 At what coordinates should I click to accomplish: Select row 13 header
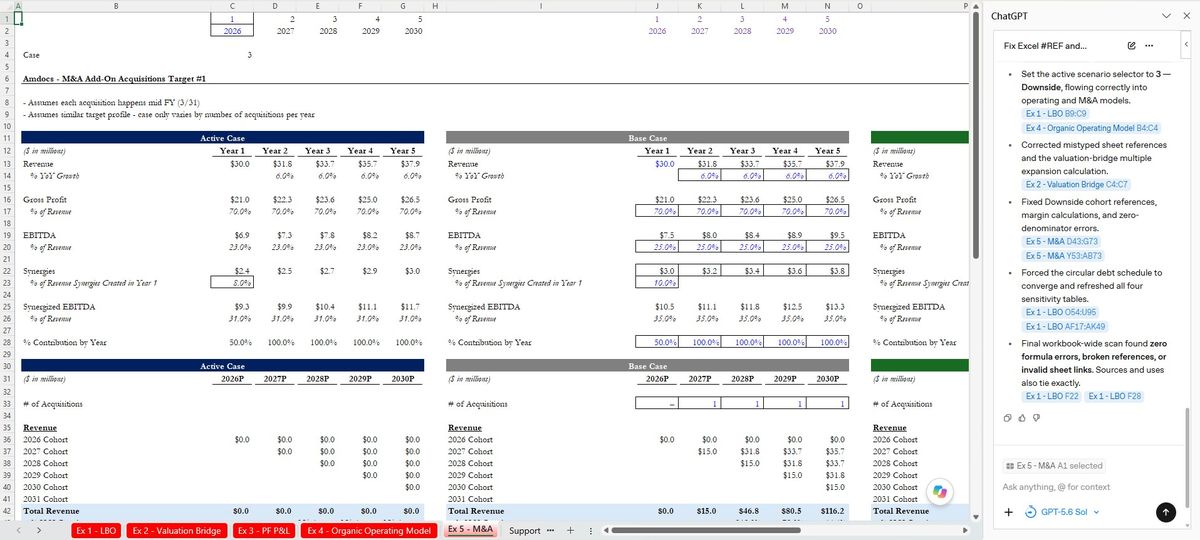[5, 163]
